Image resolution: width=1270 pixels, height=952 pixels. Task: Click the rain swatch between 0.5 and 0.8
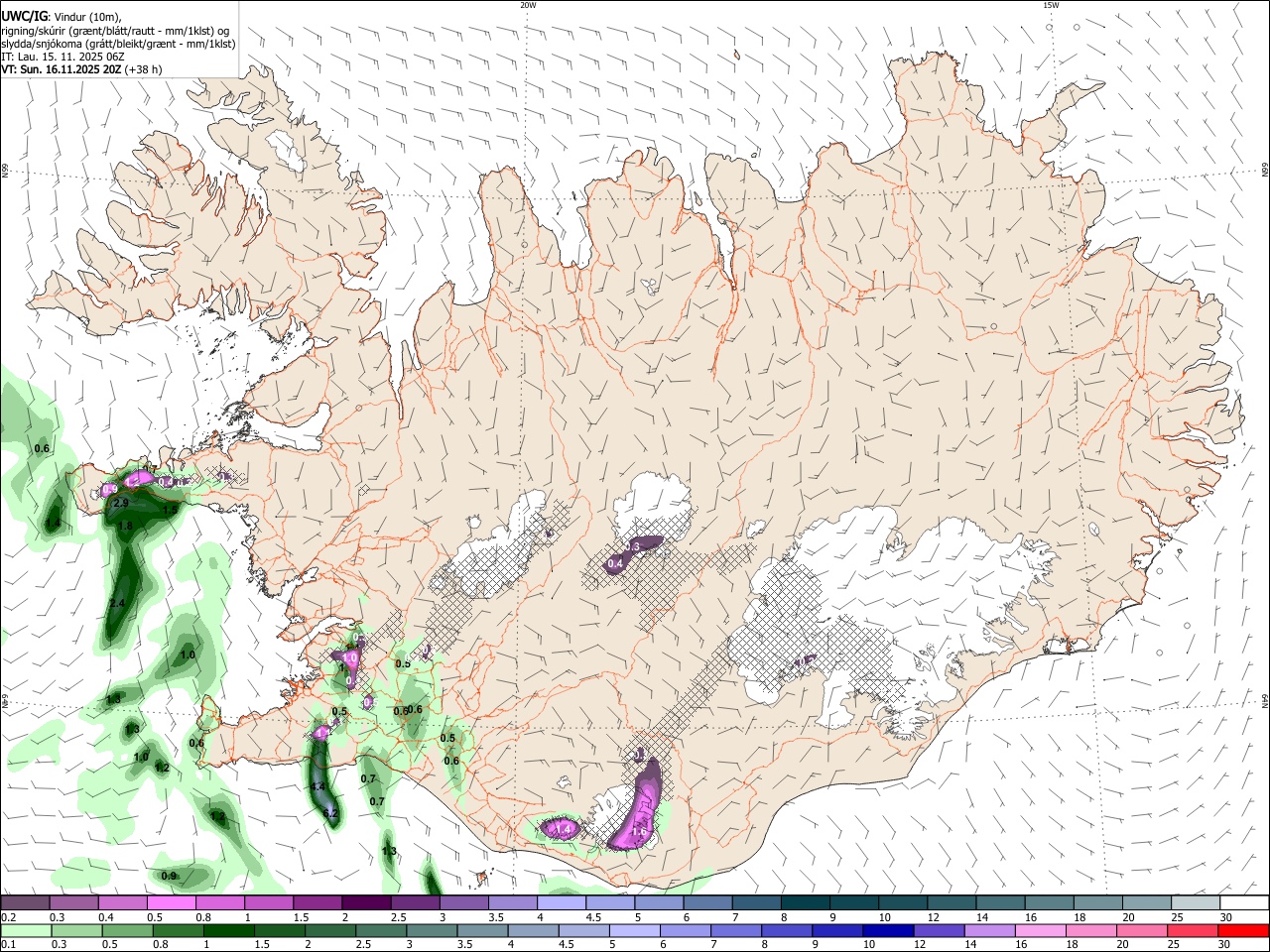point(127,930)
